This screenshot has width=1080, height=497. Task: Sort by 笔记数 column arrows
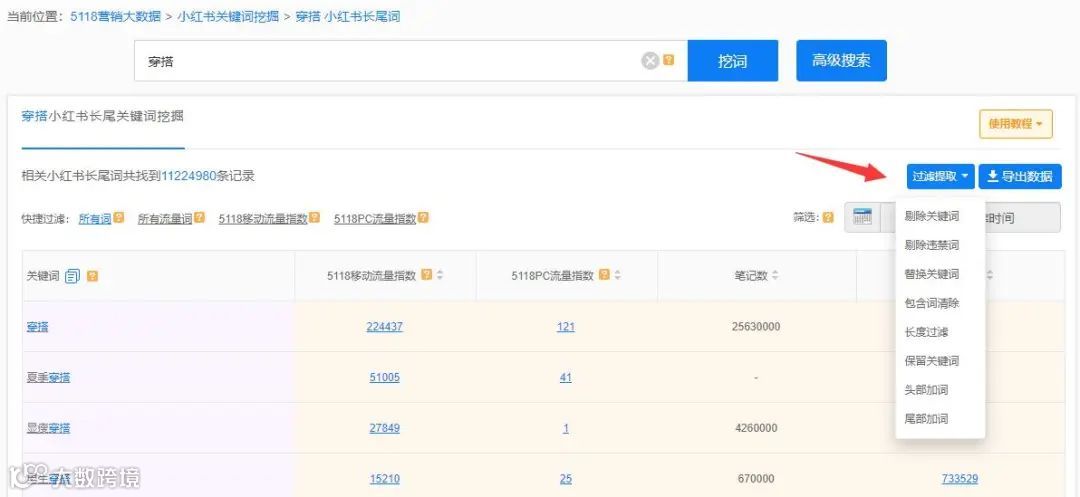click(775, 276)
